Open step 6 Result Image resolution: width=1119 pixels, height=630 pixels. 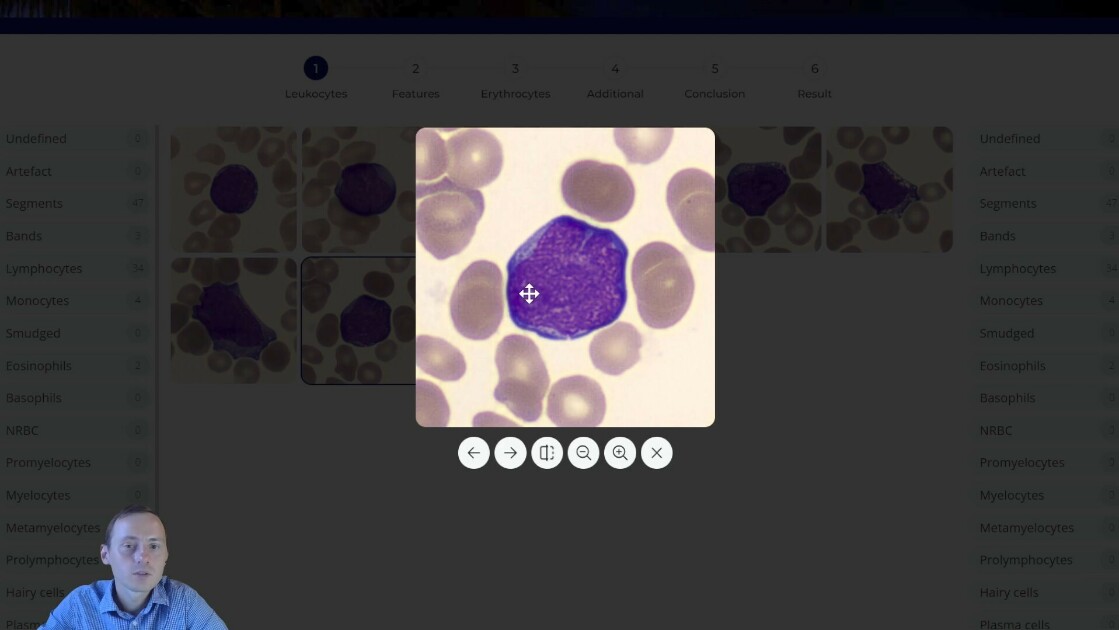814,70
